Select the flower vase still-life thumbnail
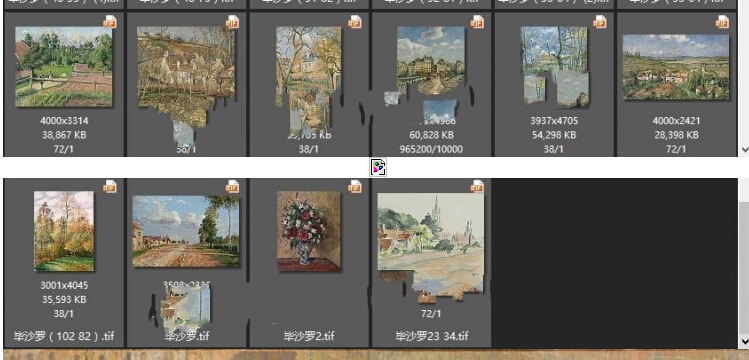The width and height of the screenshot is (749, 360). (309, 231)
